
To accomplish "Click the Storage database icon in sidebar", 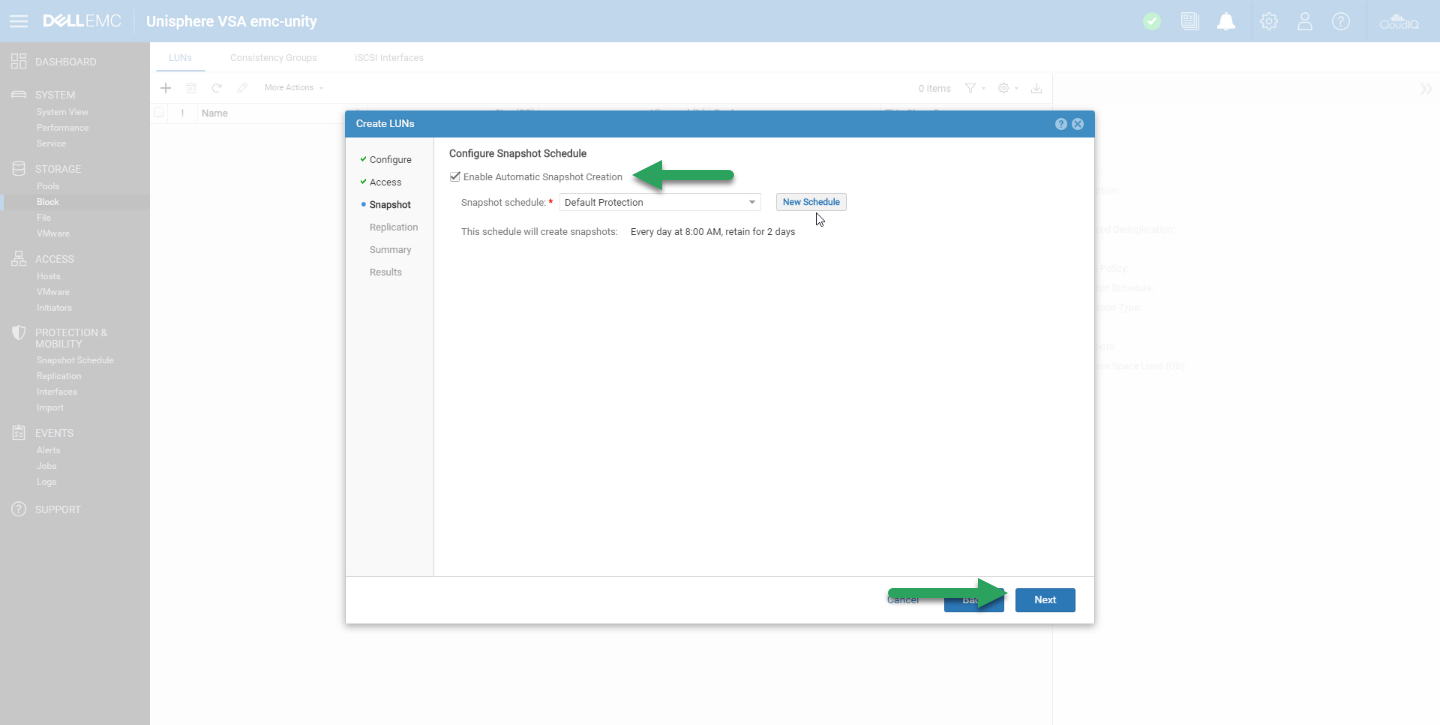I will click(18, 169).
